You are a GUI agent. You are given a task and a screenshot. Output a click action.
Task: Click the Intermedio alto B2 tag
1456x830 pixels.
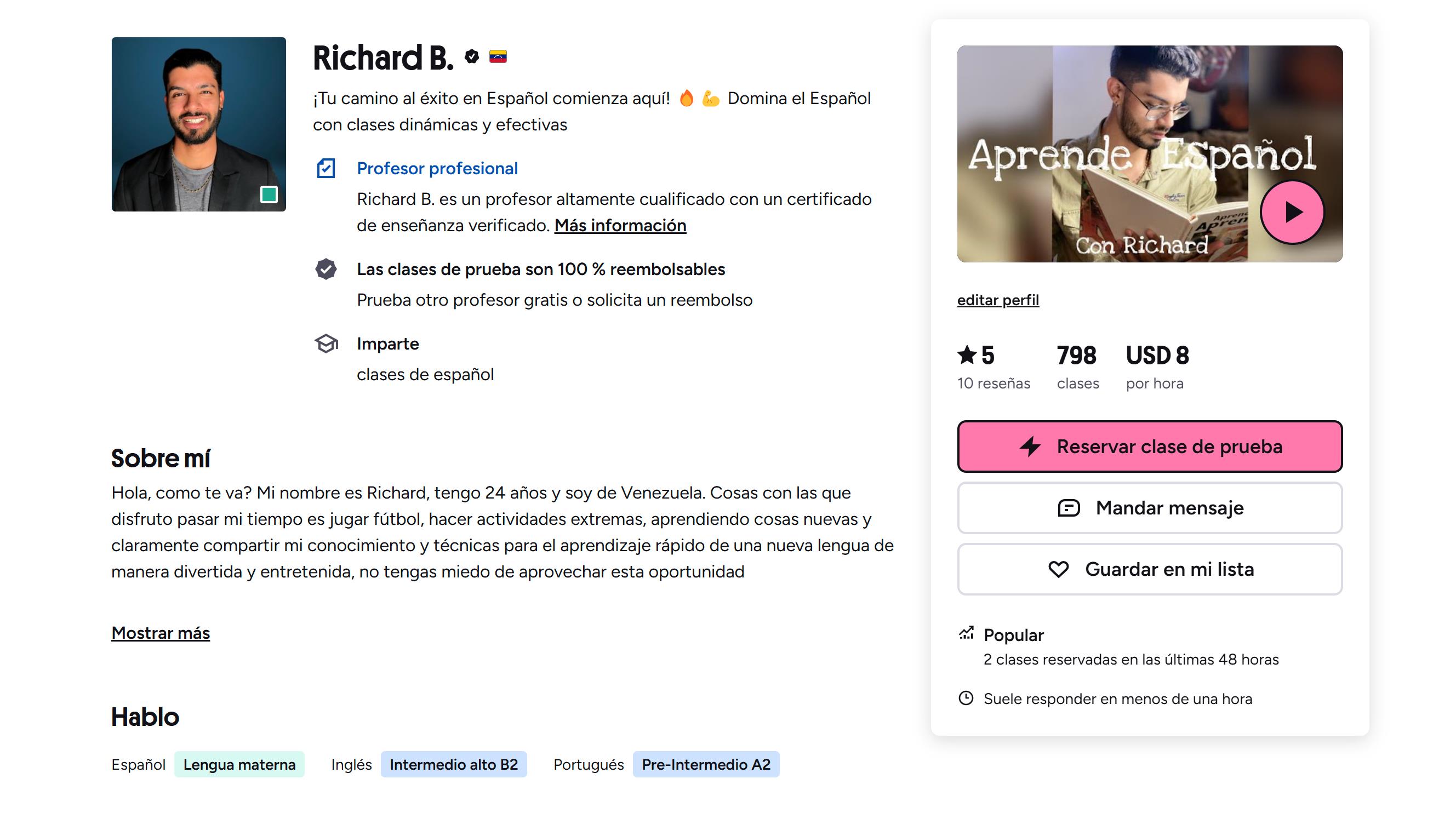pos(454,764)
